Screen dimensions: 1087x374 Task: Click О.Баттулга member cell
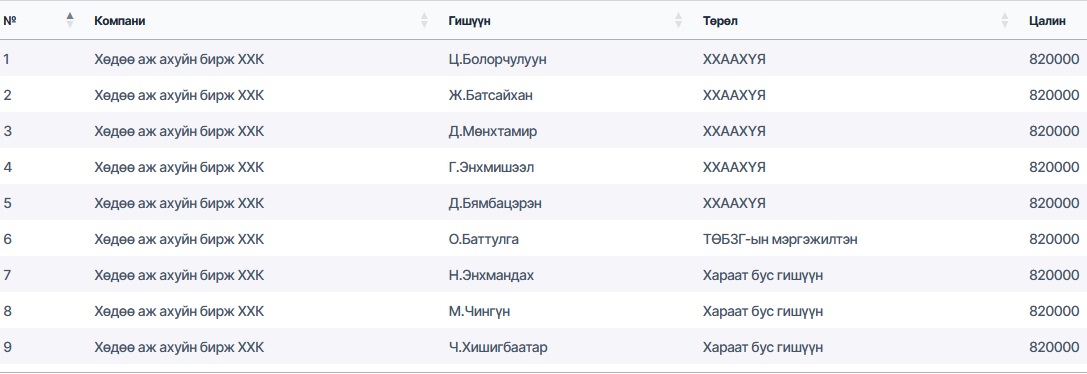484,239
